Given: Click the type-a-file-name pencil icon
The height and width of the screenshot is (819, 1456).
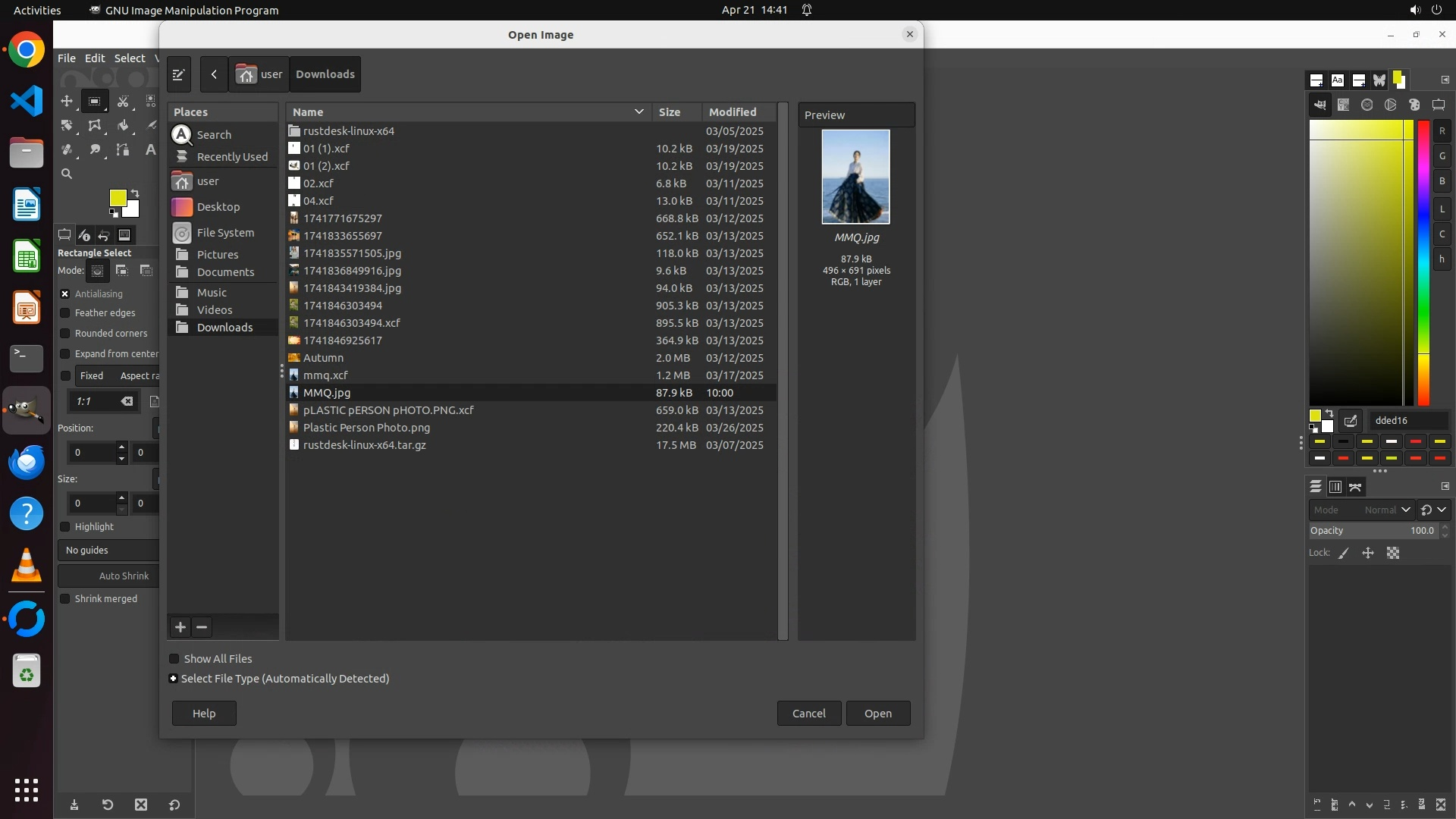Looking at the screenshot, I should tap(179, 74).
